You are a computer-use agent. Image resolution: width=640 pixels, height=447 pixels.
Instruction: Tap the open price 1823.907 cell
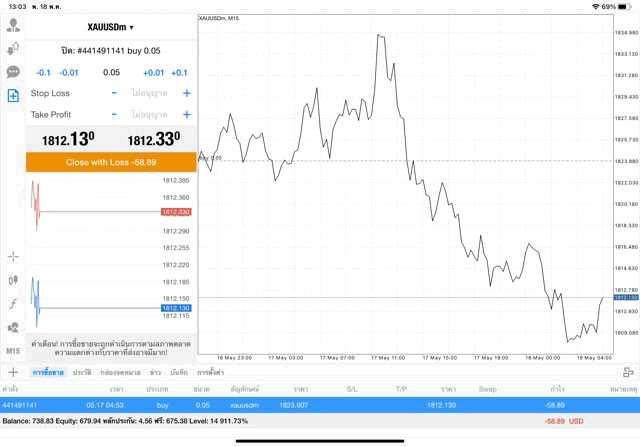tap(293, 405)
